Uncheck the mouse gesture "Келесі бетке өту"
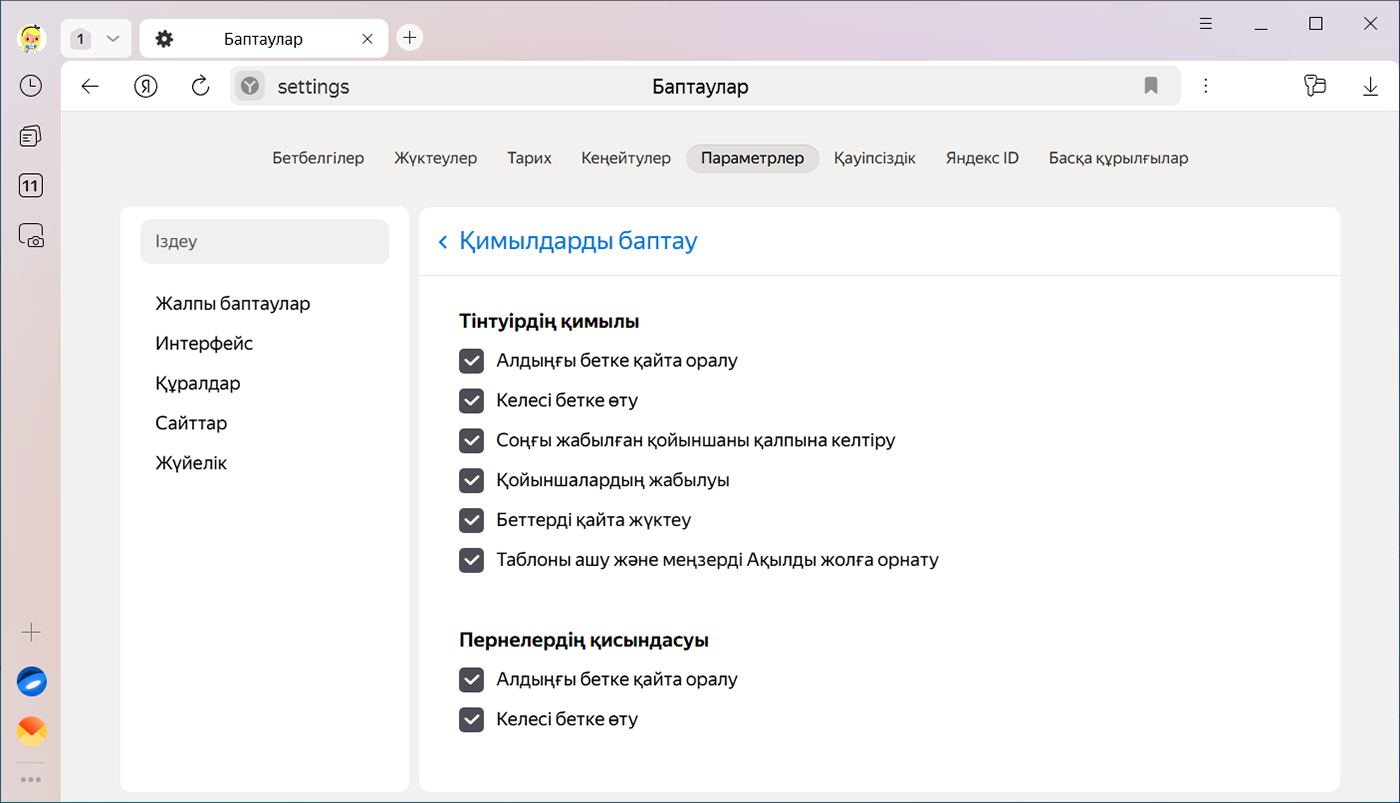1400x803 pixels. (x=471, y=401)
